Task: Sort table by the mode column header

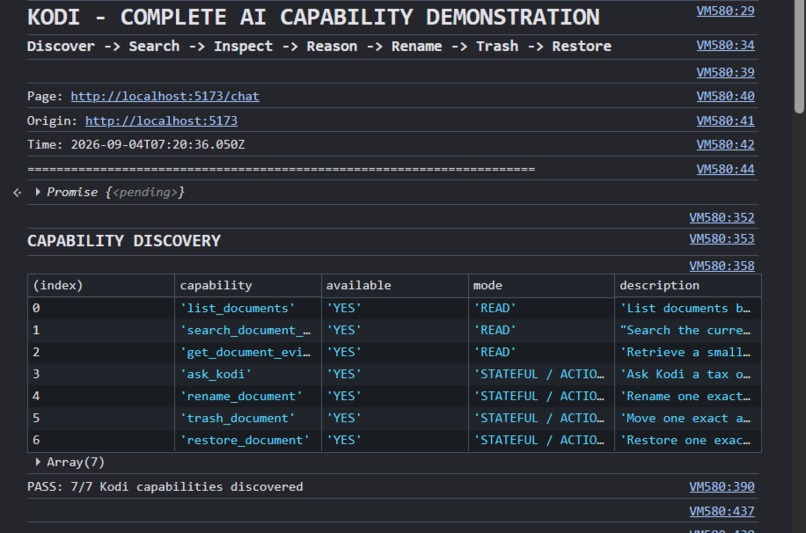Action: (541, 285)
